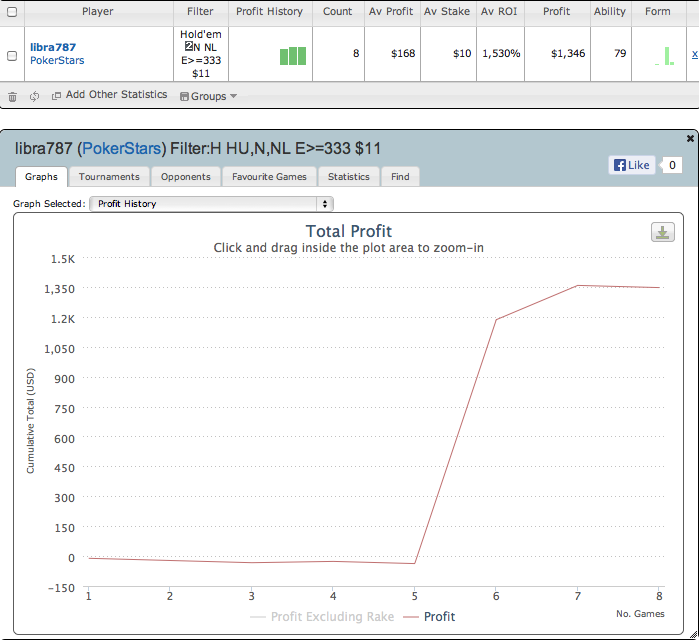699x641 pixels.
Task: Toggle the Profit legend series
Action: (x=429, y=617)
